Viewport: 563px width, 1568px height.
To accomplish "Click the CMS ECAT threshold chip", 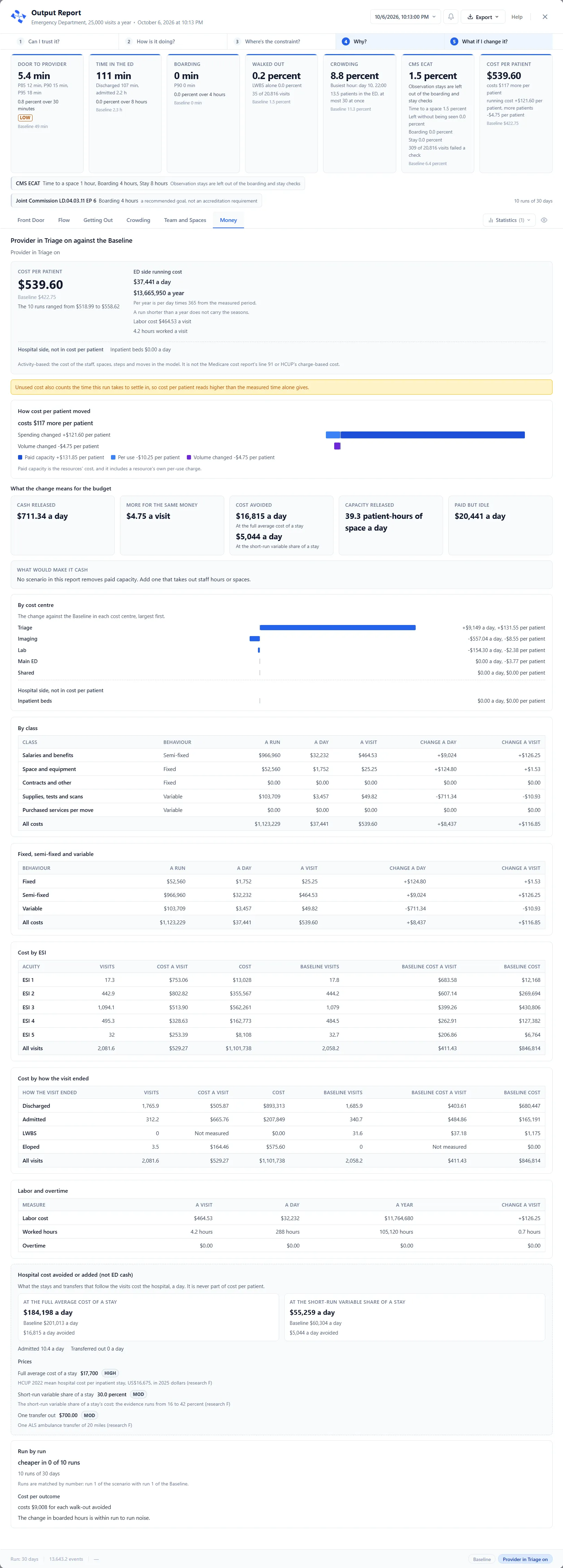I will 158,183.
